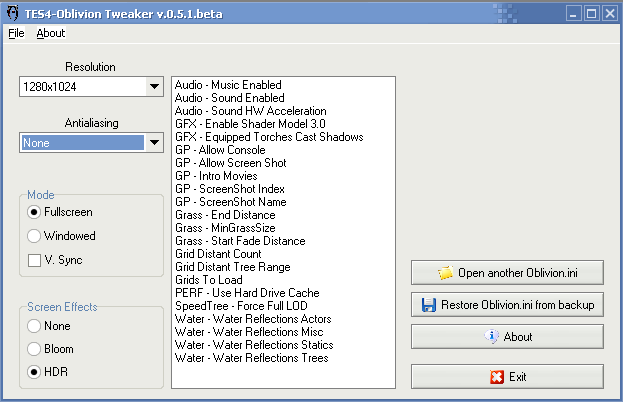Click Open another Oblivion.ini button
623x402 pixels.
click(x=507, y=273)
